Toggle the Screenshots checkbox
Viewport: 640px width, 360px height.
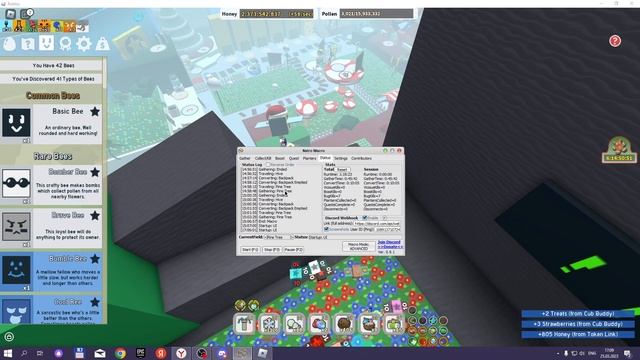pos(326,229)
